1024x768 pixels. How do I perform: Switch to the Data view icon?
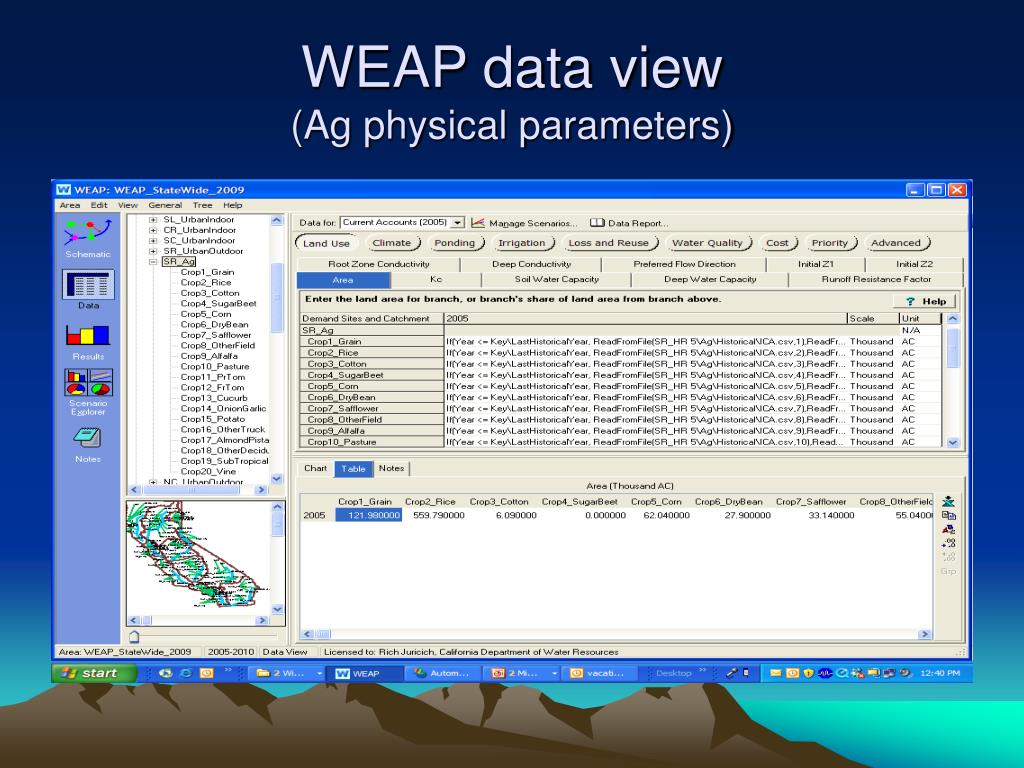(88, 289)
